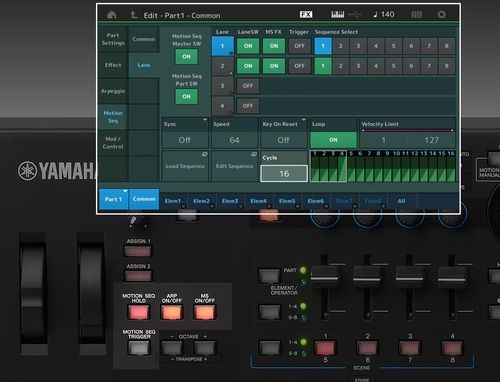Open the circular utility icon in header
The width and height of the screenshot is (500, 382).
442,14
